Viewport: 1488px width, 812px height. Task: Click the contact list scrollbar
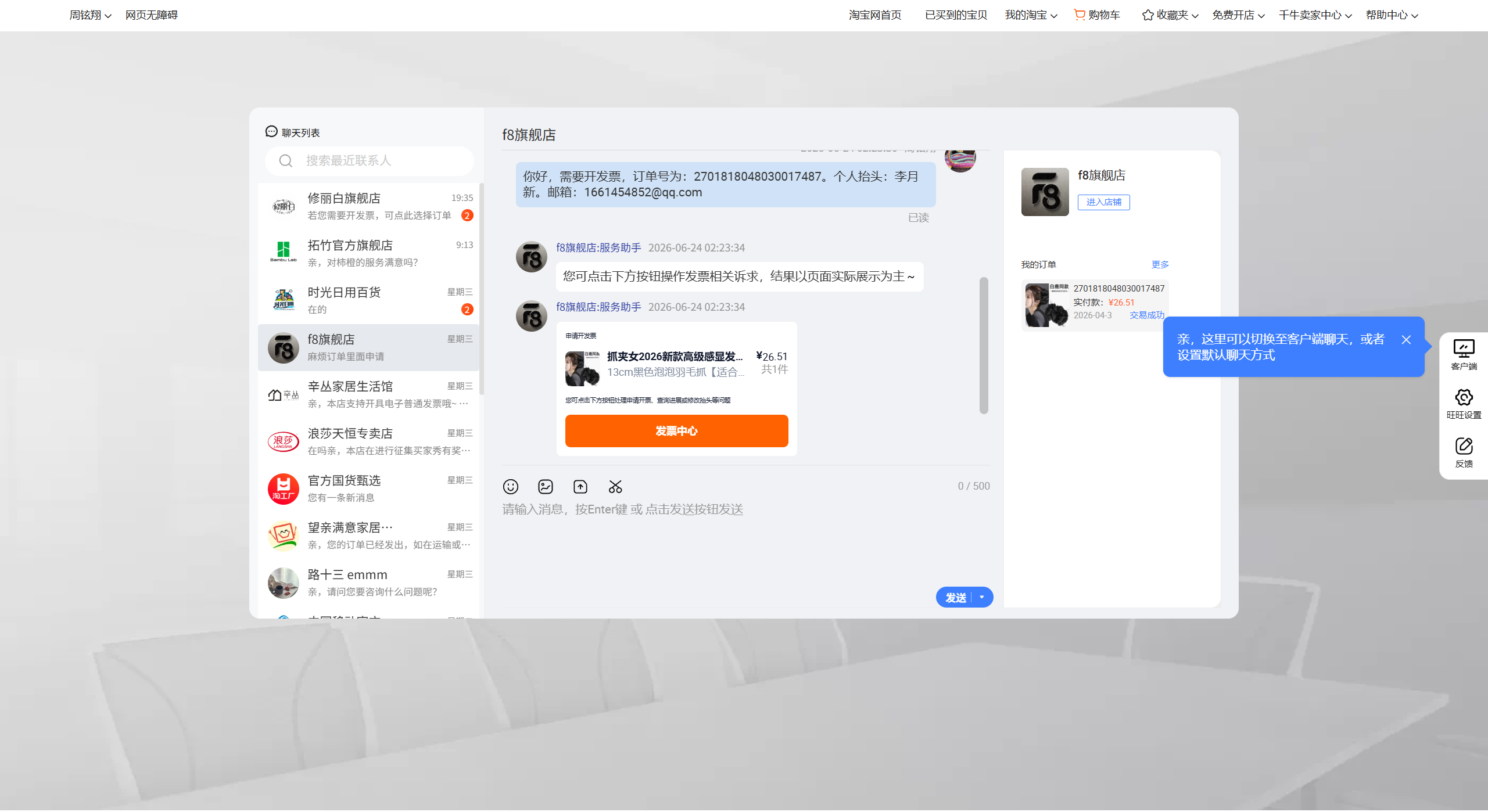[482, 289]
